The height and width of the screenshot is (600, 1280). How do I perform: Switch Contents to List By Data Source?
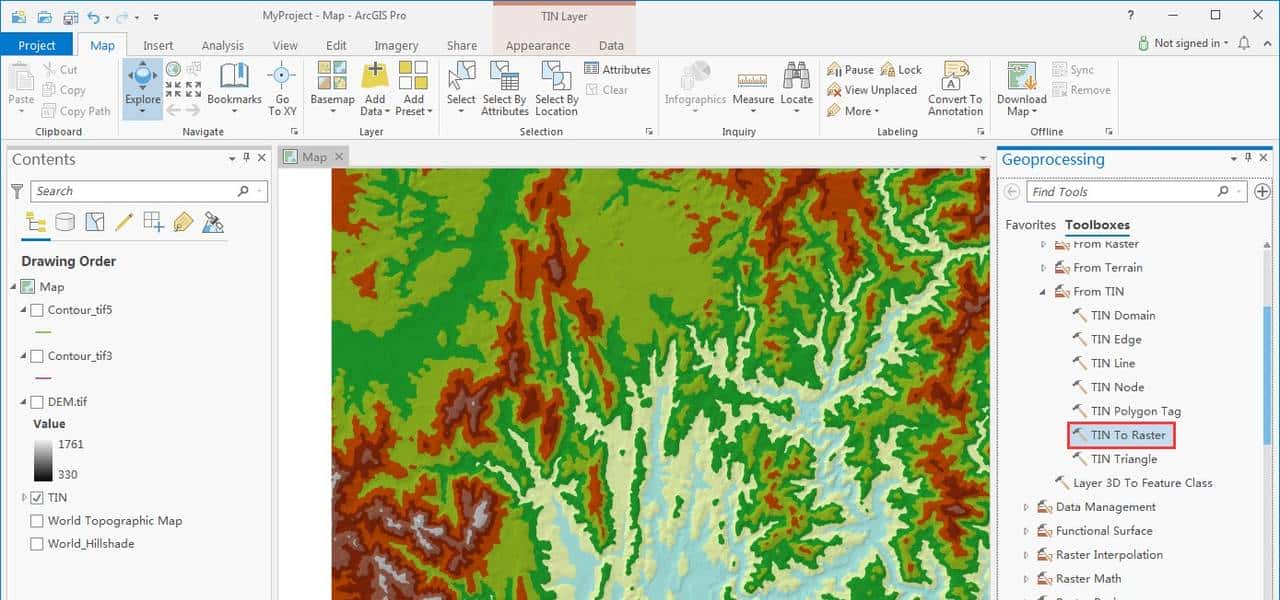tap(64, 222)
